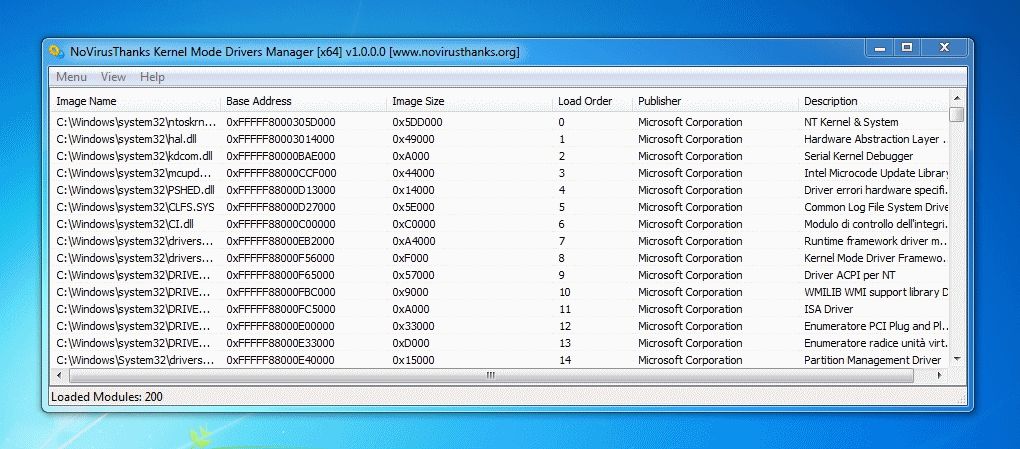Click image size 0x5E000

[x=413, y=207]
